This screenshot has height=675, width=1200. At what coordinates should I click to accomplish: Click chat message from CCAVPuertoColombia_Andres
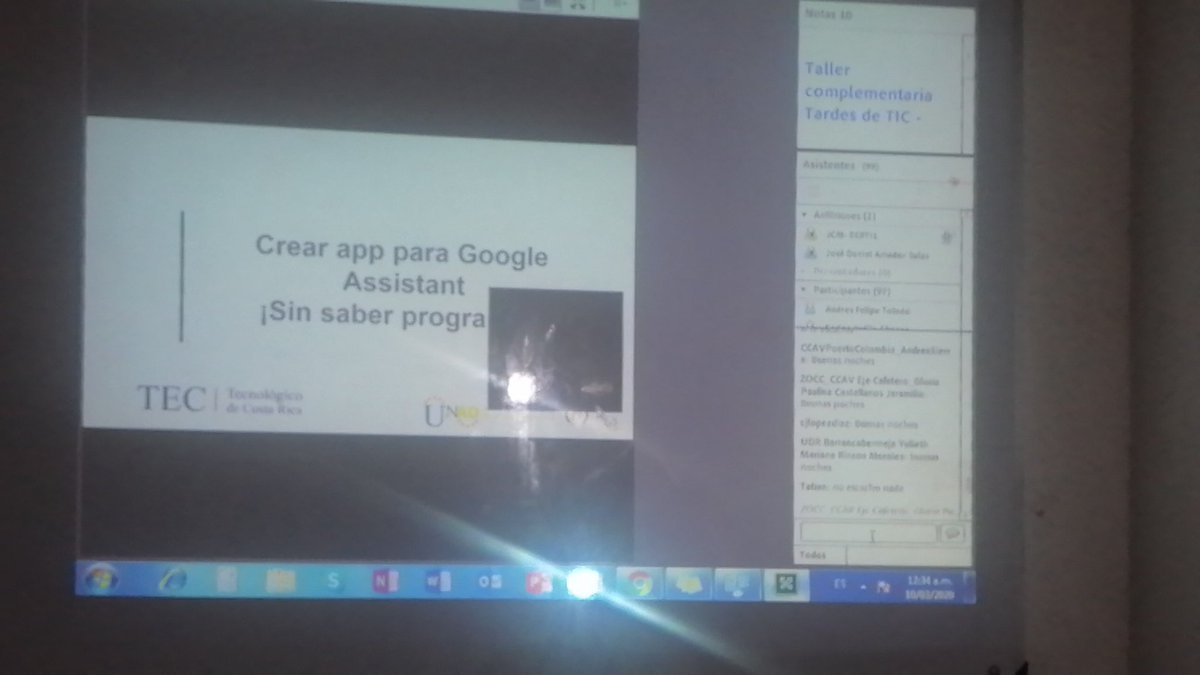click(x=875, y=356)
